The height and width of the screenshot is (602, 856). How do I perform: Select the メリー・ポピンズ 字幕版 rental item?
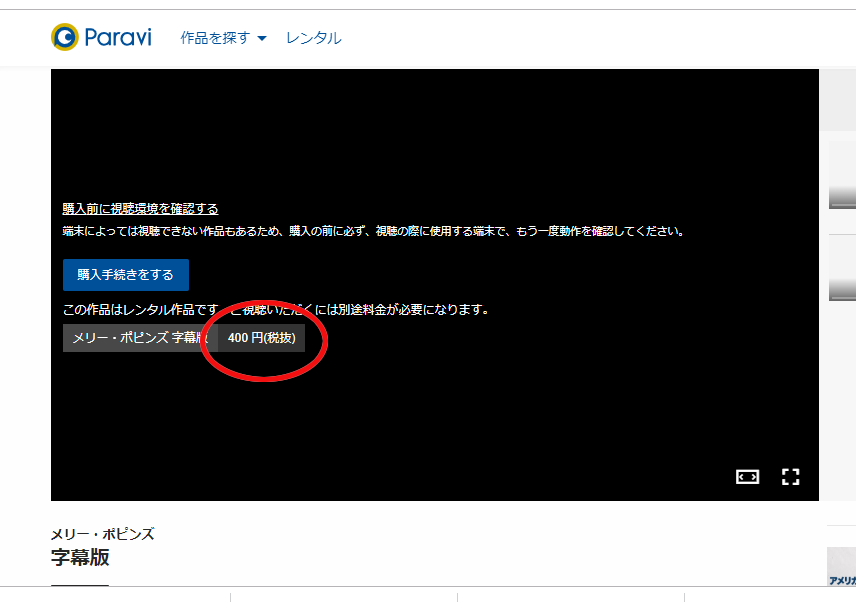(140, 338)
